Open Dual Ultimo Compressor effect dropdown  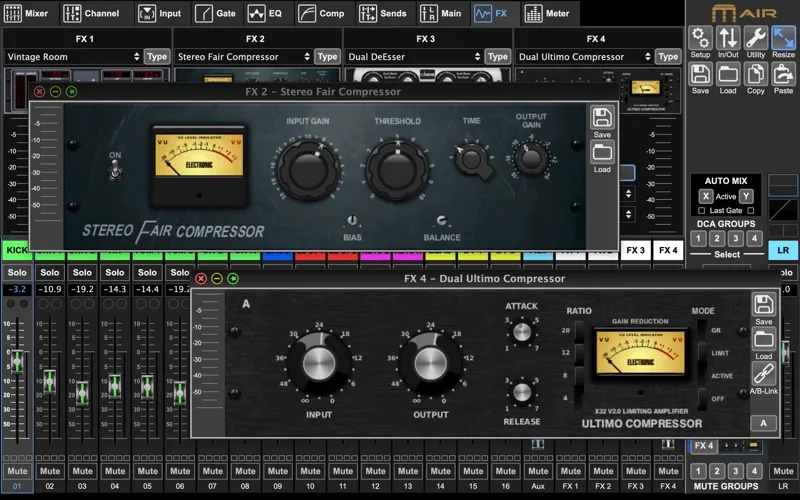coord(584,57)
